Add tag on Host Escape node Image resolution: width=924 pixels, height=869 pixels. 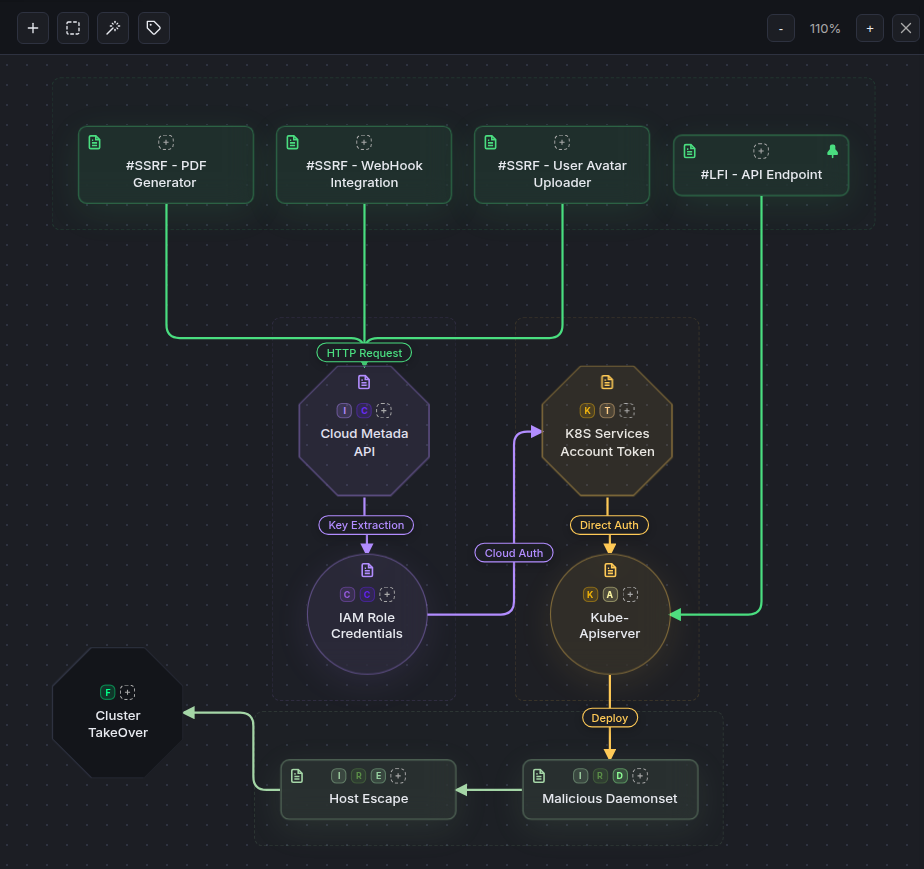(x=398, y=776)
